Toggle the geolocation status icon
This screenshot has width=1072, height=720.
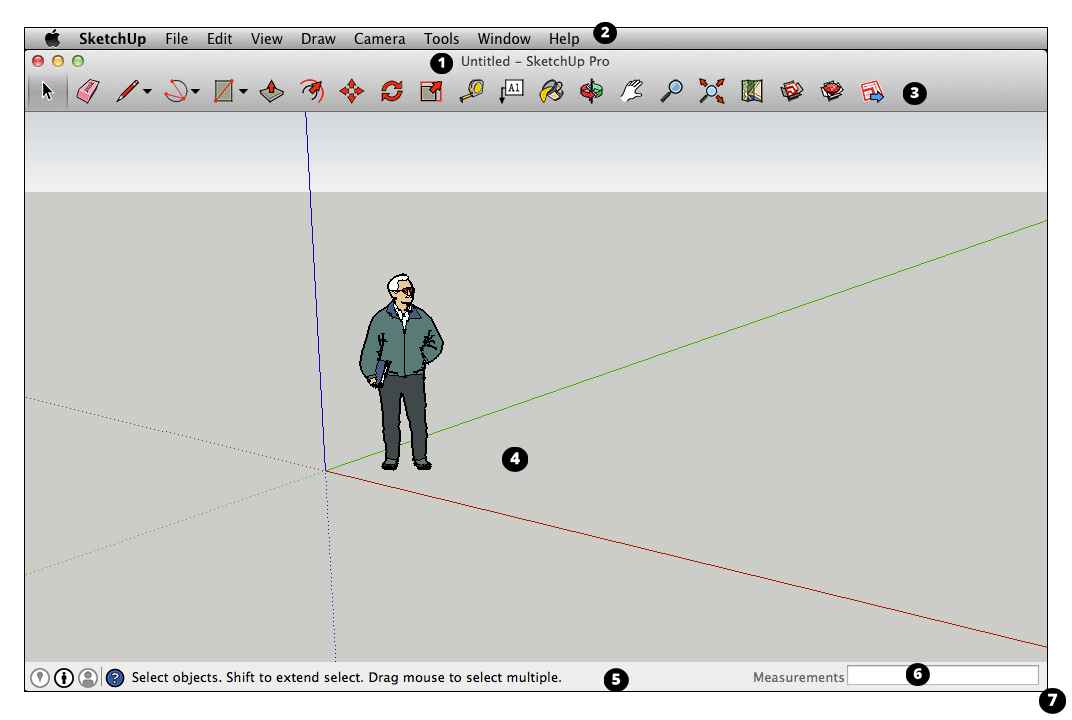coord(40,678)
